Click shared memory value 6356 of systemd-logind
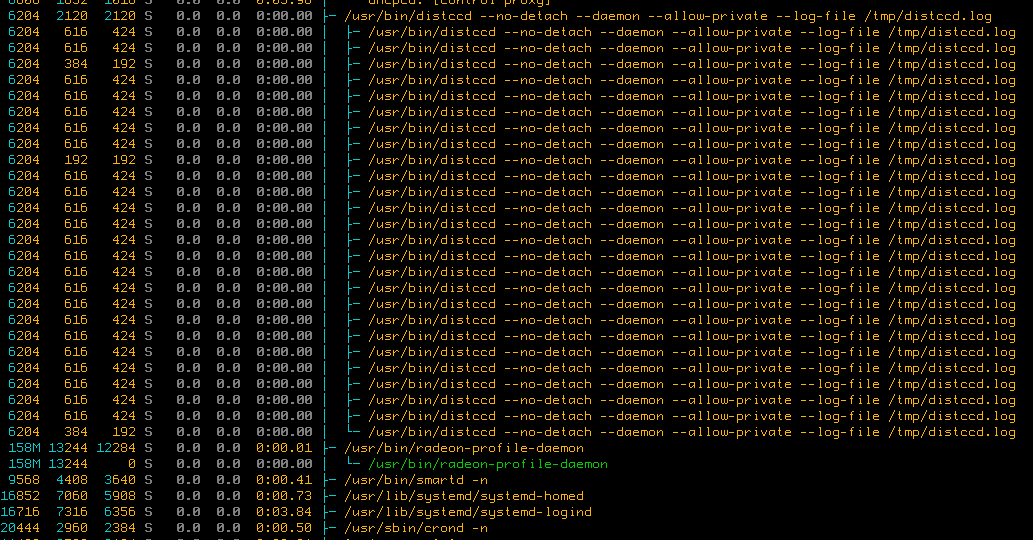1033x540 pixels. click(x=120, y=512)
